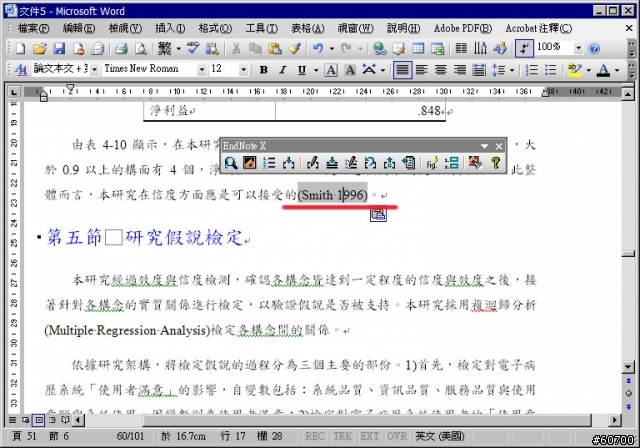Open EndNote Cite While You Write preferences
This screenshot has width=640, height=448.
(x=475, y=163)
